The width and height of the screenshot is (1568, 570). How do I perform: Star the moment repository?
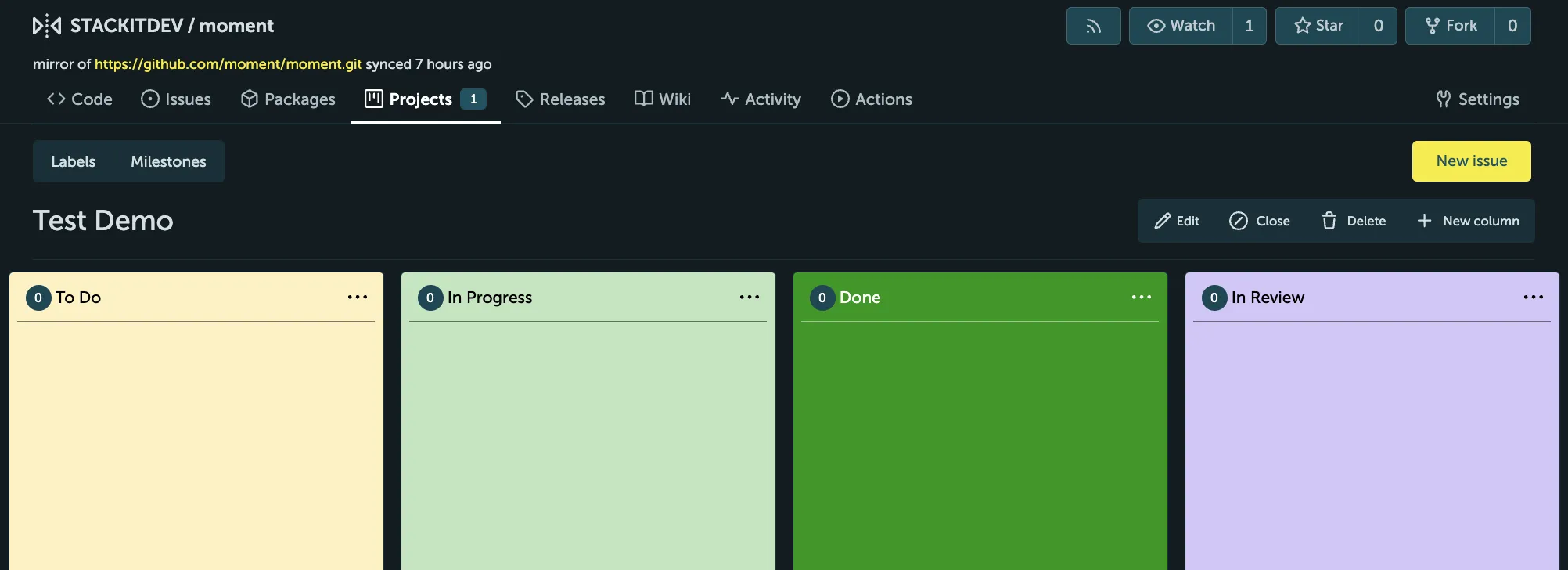[x=1318, y=26]
